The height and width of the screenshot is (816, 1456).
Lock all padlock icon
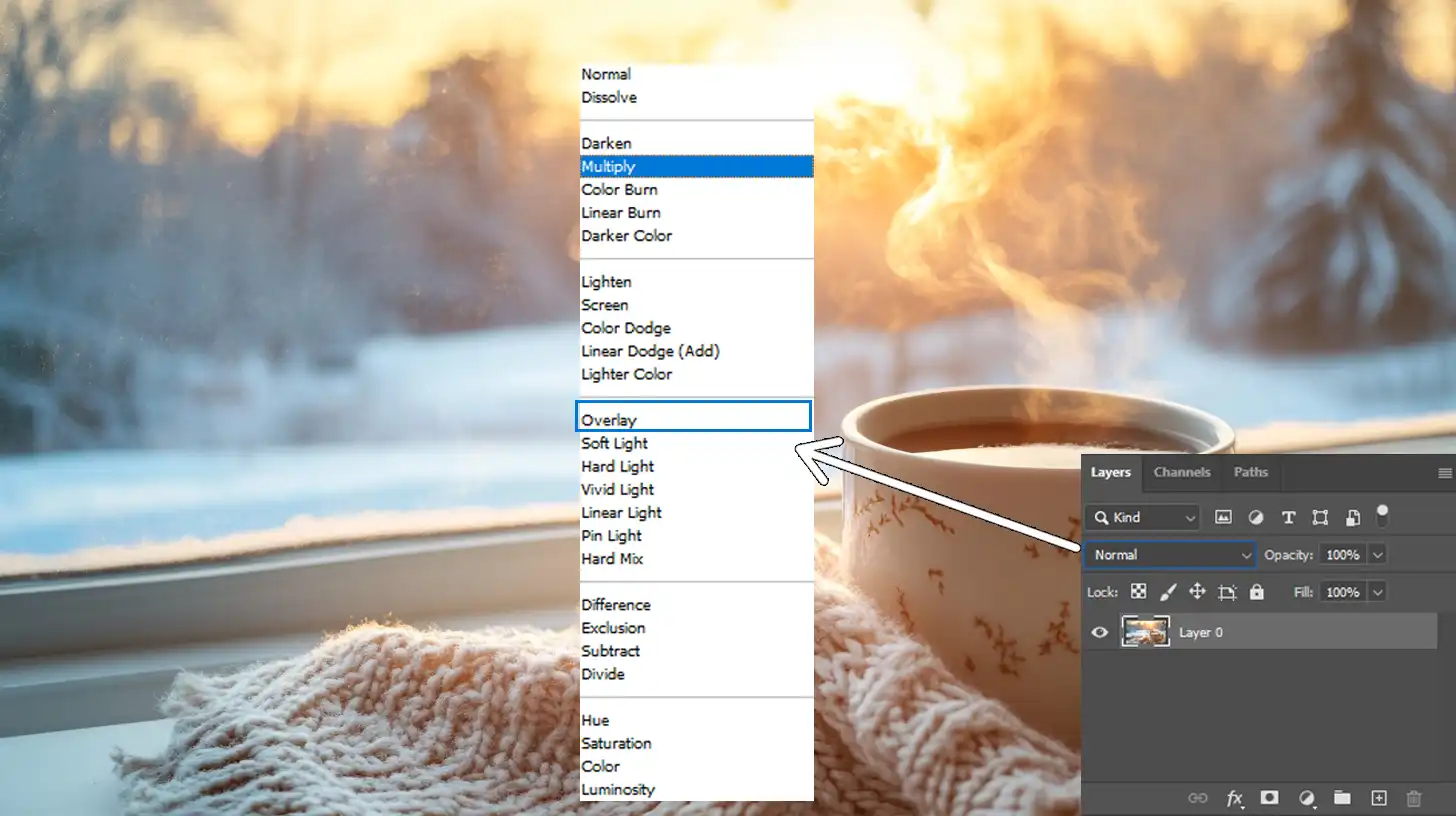(1257, 592)
